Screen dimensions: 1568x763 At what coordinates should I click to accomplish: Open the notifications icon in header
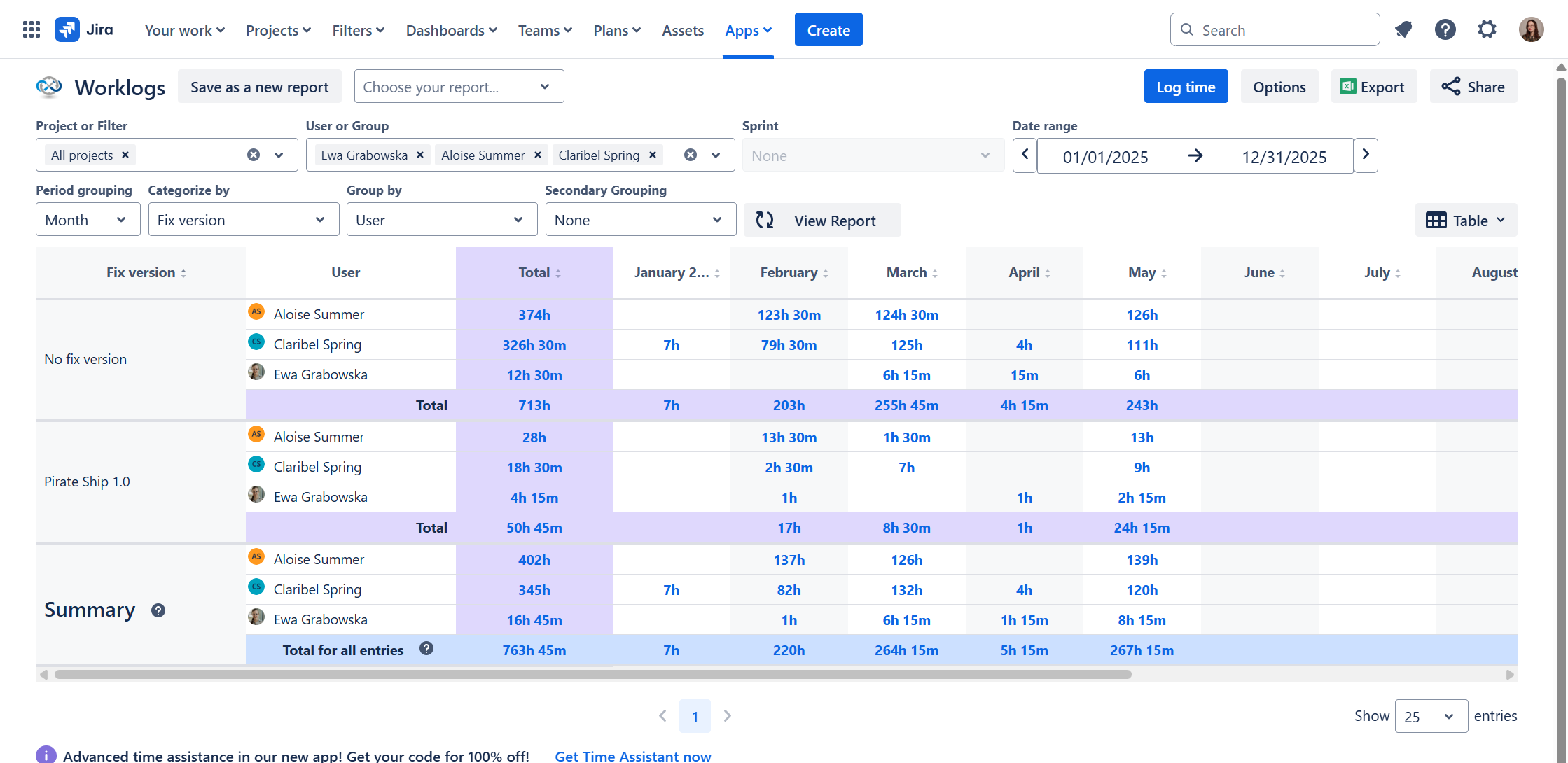(x=1403, y=30)
